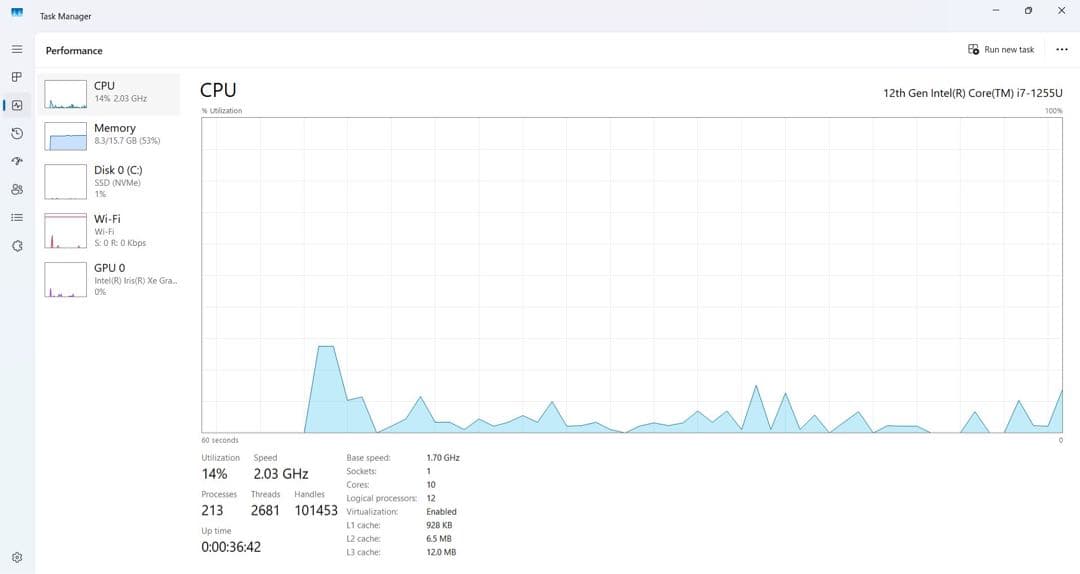Open the Services page puzzle icon
Screen dimensions: 1080x574
click(17, 245)
